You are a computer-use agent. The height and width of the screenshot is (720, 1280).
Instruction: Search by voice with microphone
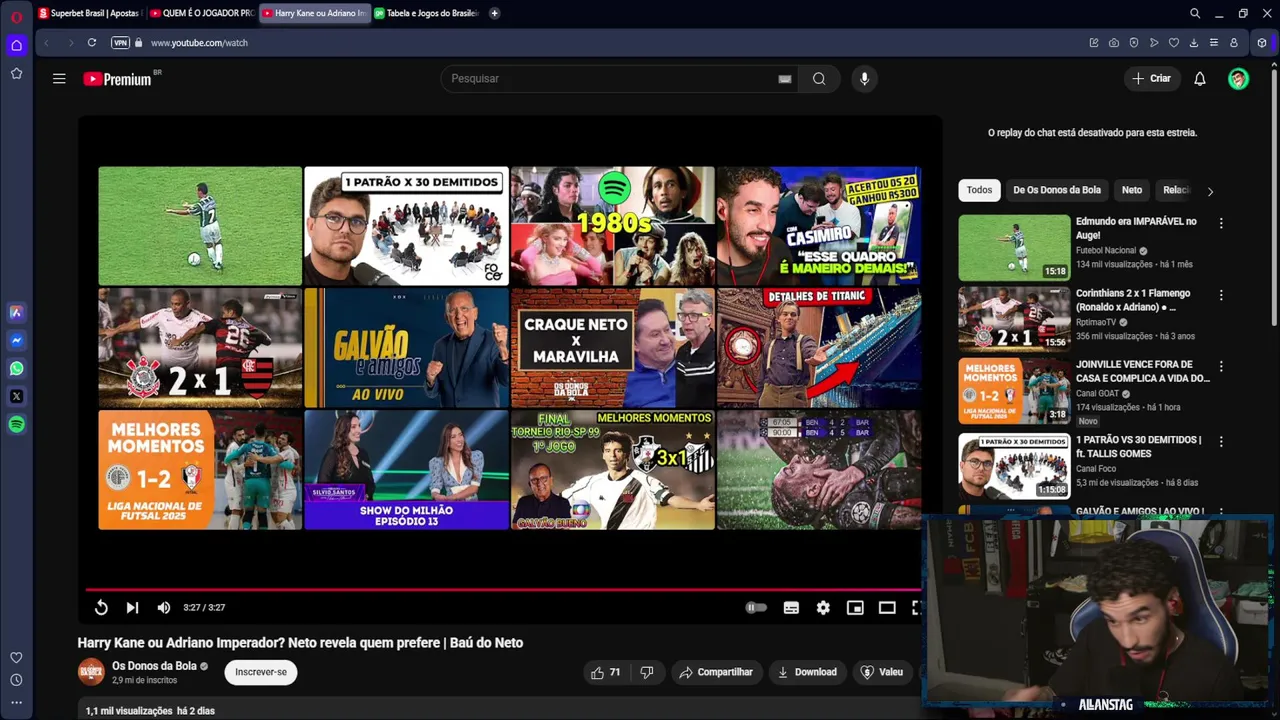click(865, 79)
